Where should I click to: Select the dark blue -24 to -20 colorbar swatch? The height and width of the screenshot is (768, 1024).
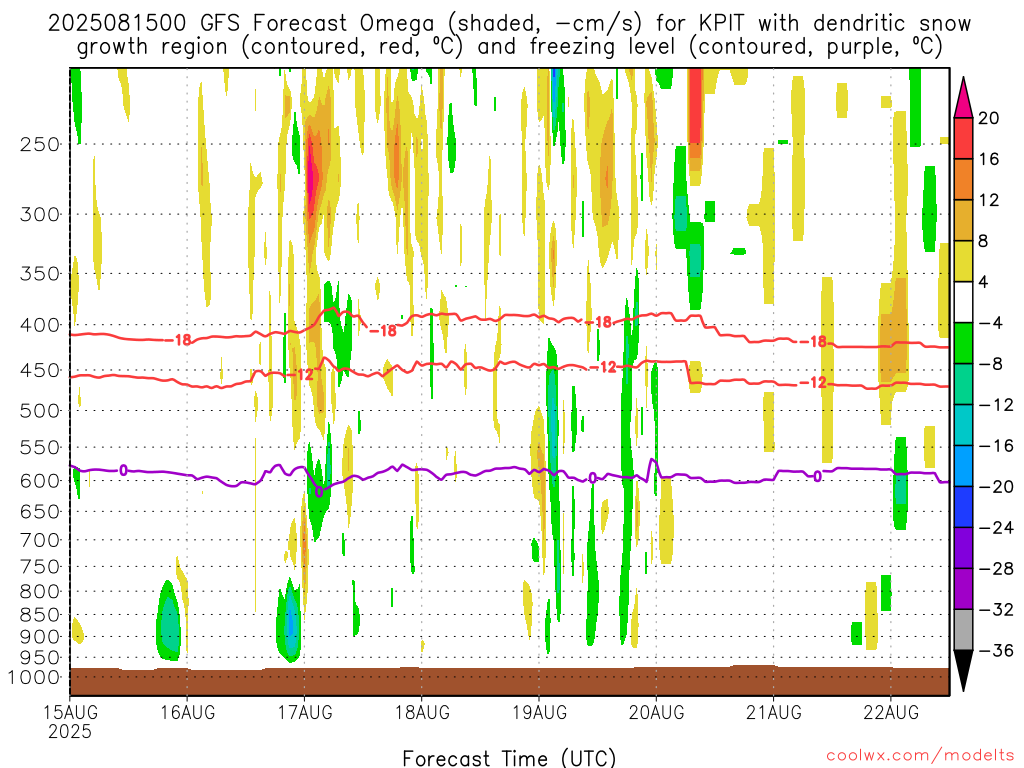963,507
